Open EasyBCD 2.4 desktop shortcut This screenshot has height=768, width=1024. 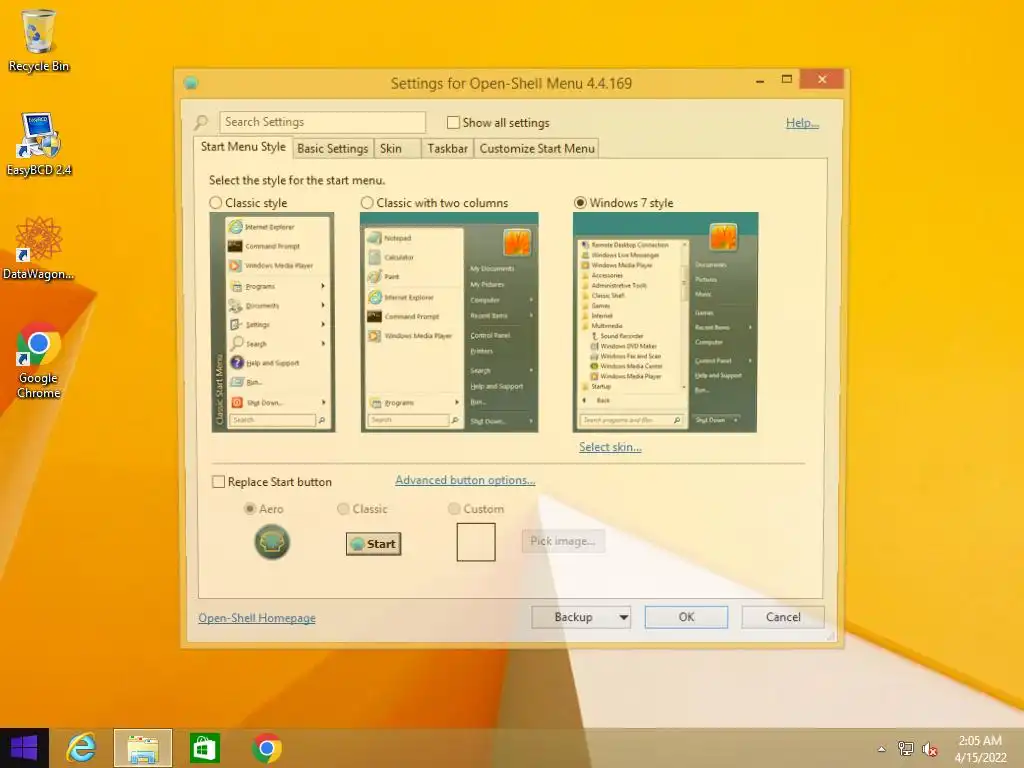click(x=39, y=144)
